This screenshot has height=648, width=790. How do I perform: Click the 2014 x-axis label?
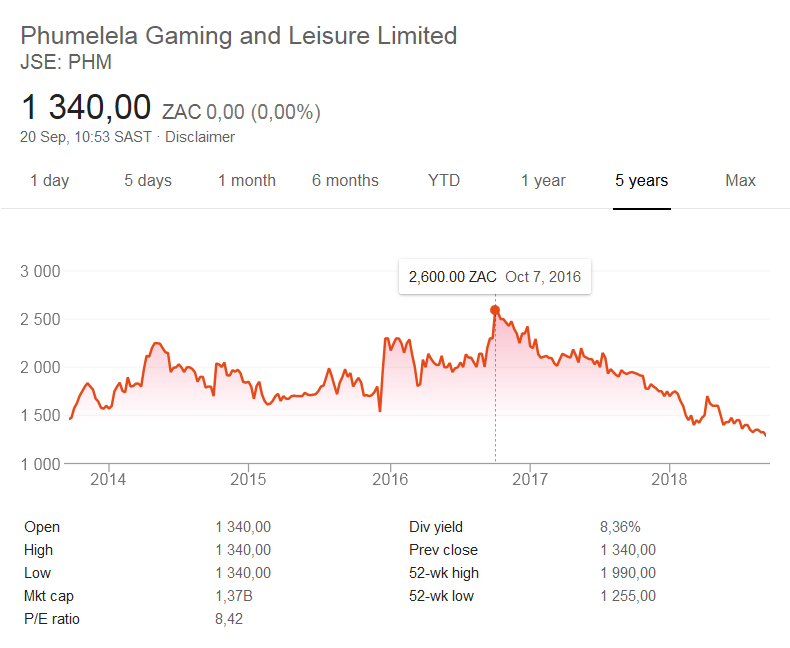pyautogui.click(x=108, y=479)
